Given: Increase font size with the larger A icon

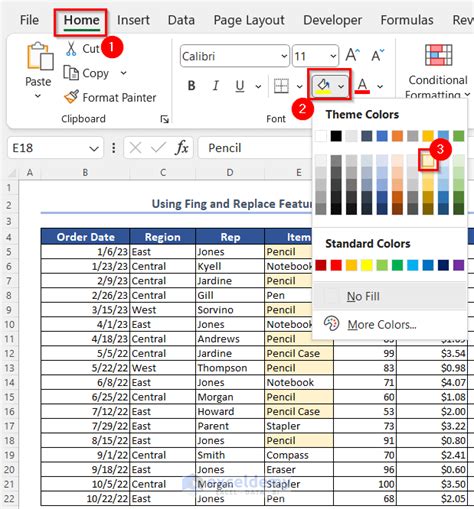Looking at the screenshot, I should [x=352, y=55].
